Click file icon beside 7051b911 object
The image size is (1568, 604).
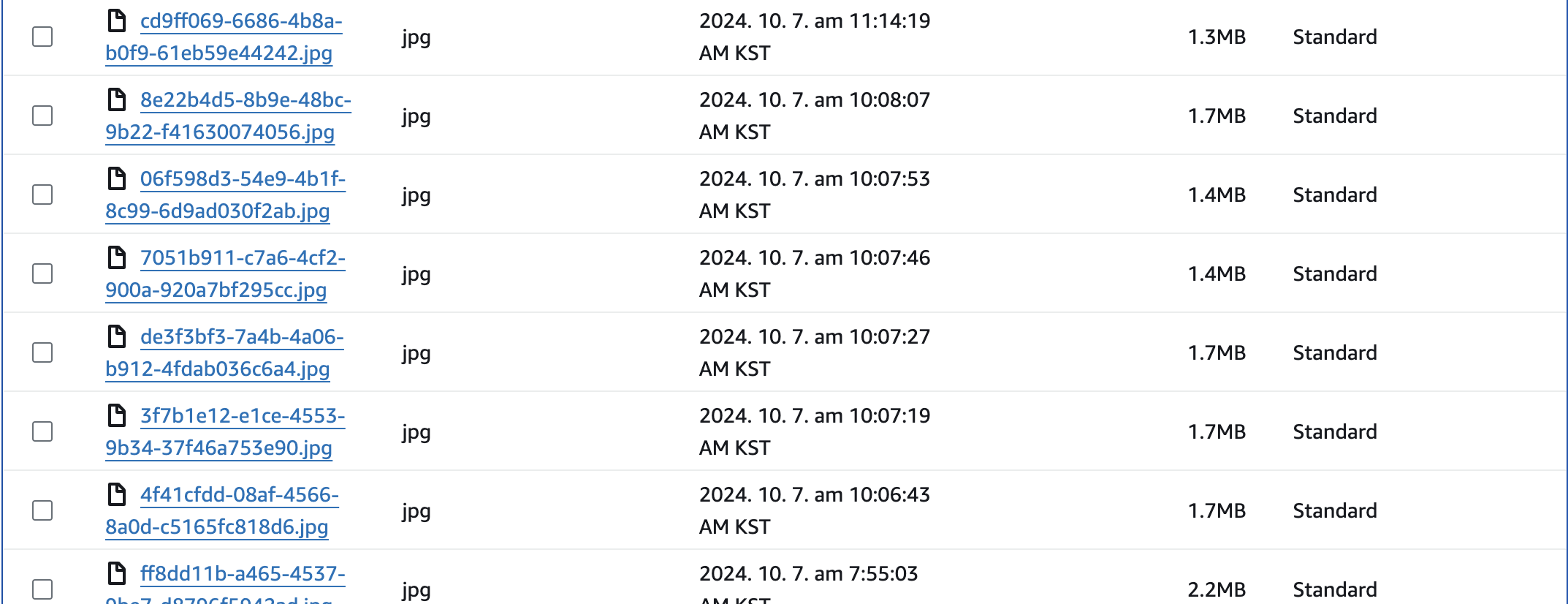pyautogui.click(x=117, y=257)
